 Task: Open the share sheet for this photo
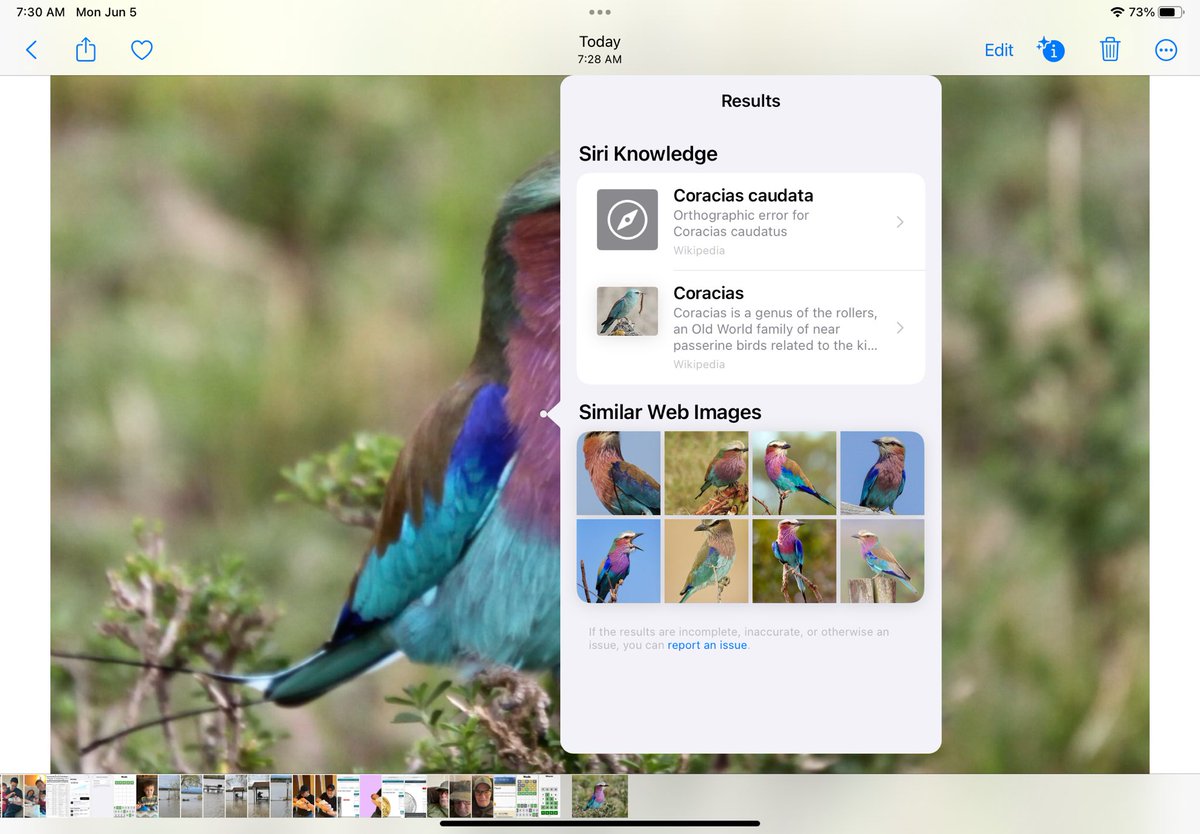[86, 49]
